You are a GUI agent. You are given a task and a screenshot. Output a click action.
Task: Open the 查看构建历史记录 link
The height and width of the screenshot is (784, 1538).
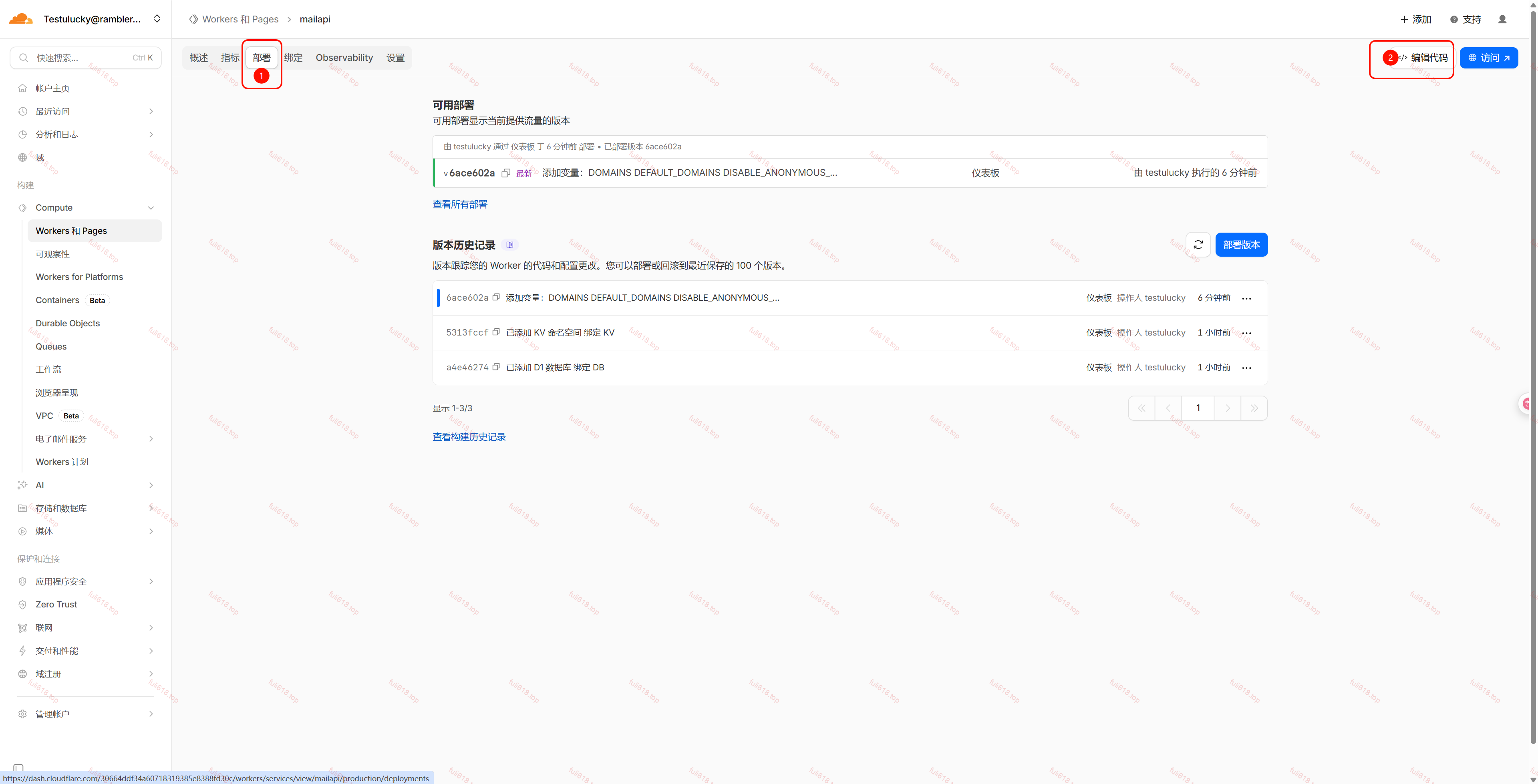coord(469,437)
